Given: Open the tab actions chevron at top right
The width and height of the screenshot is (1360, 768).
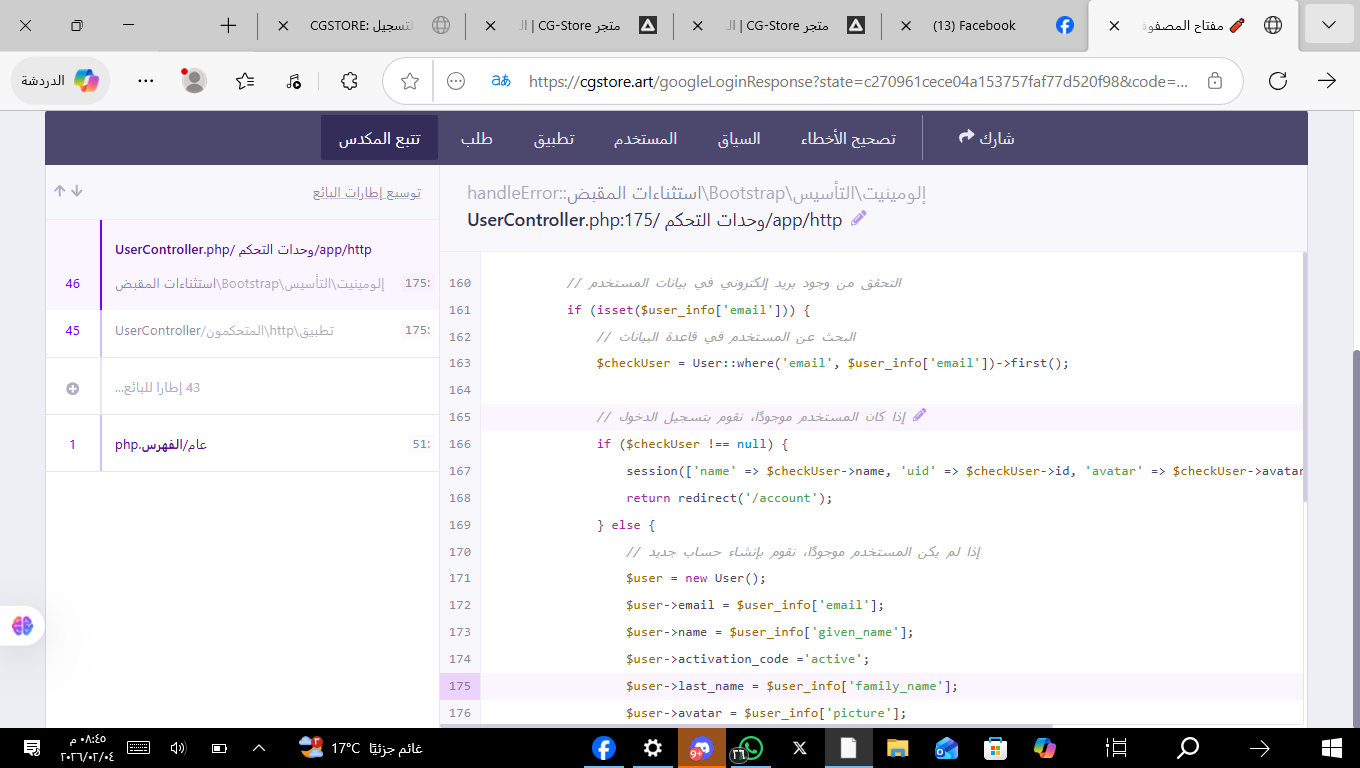Looking at the screenshot, I should pyautogui.click(x=1329, y=24).
